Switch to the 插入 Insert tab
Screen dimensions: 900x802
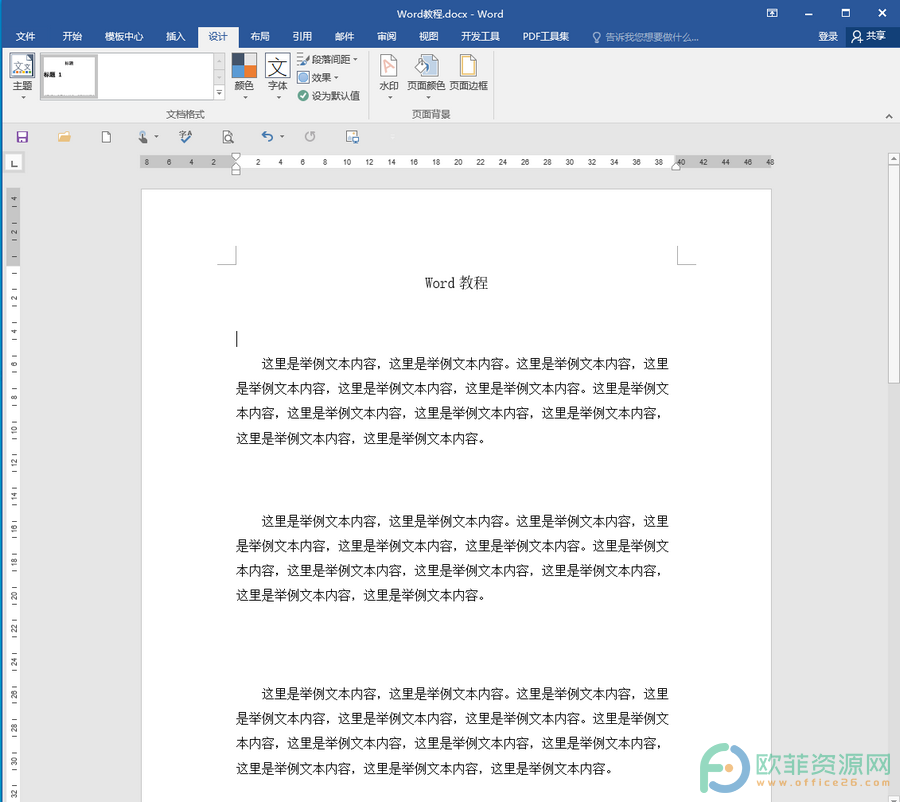(176, 37)
